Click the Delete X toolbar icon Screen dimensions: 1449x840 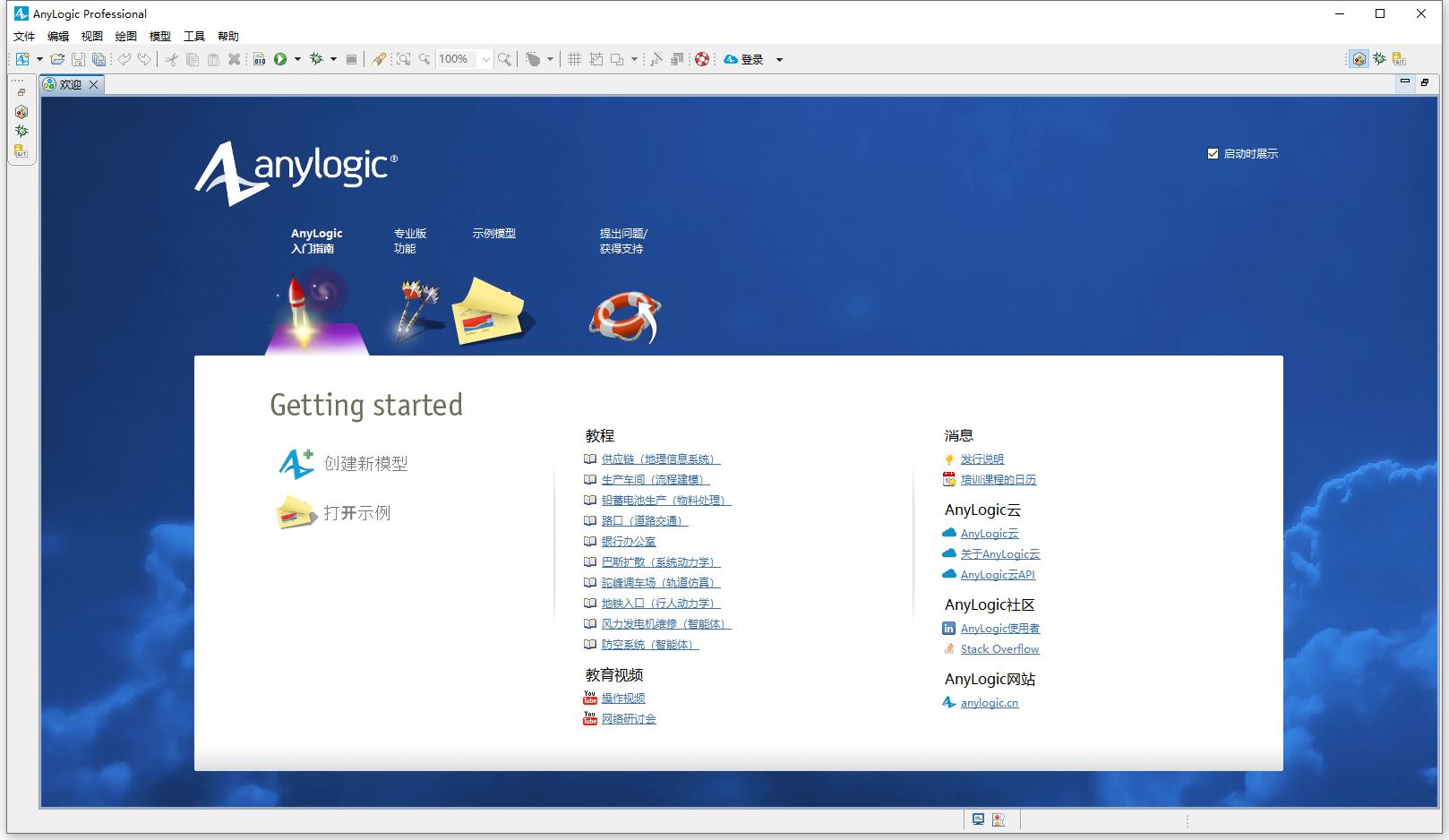click(x=234, y=59)
